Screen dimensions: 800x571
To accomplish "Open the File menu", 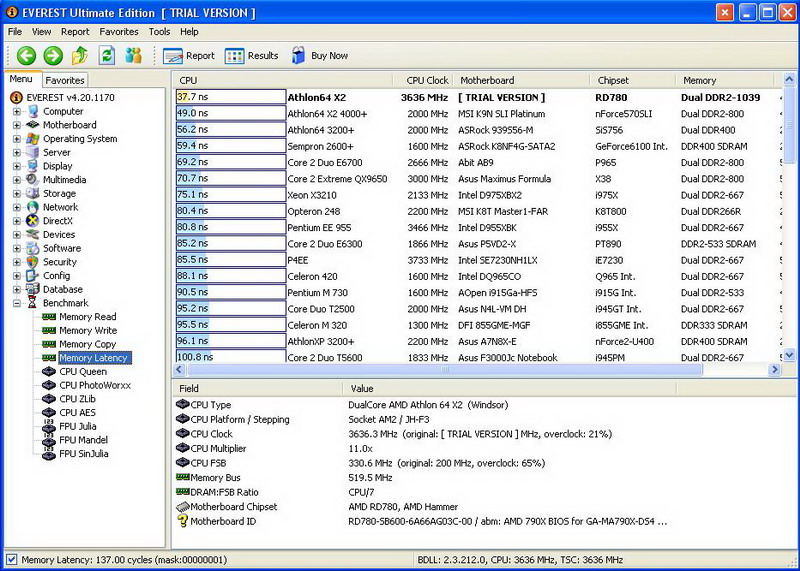I will [x=15, y=32].
